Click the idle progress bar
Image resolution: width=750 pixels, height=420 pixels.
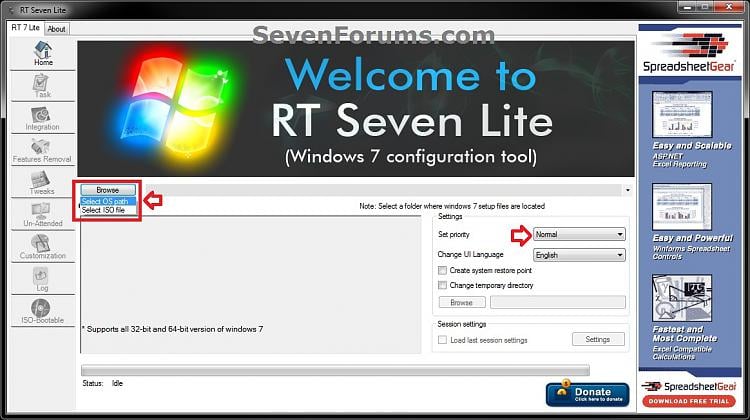coord(335,370)
